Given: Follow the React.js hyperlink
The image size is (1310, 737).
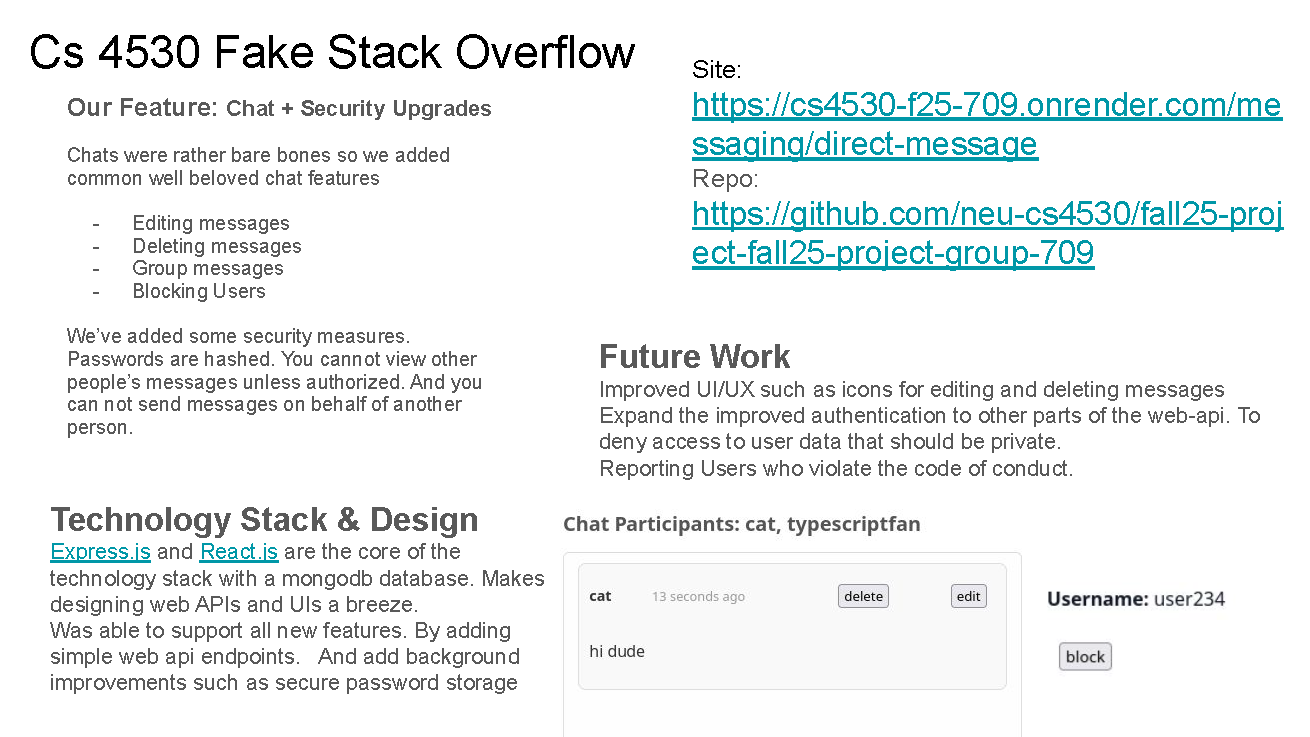Looking at the screenshot, I should coord(239,552).
